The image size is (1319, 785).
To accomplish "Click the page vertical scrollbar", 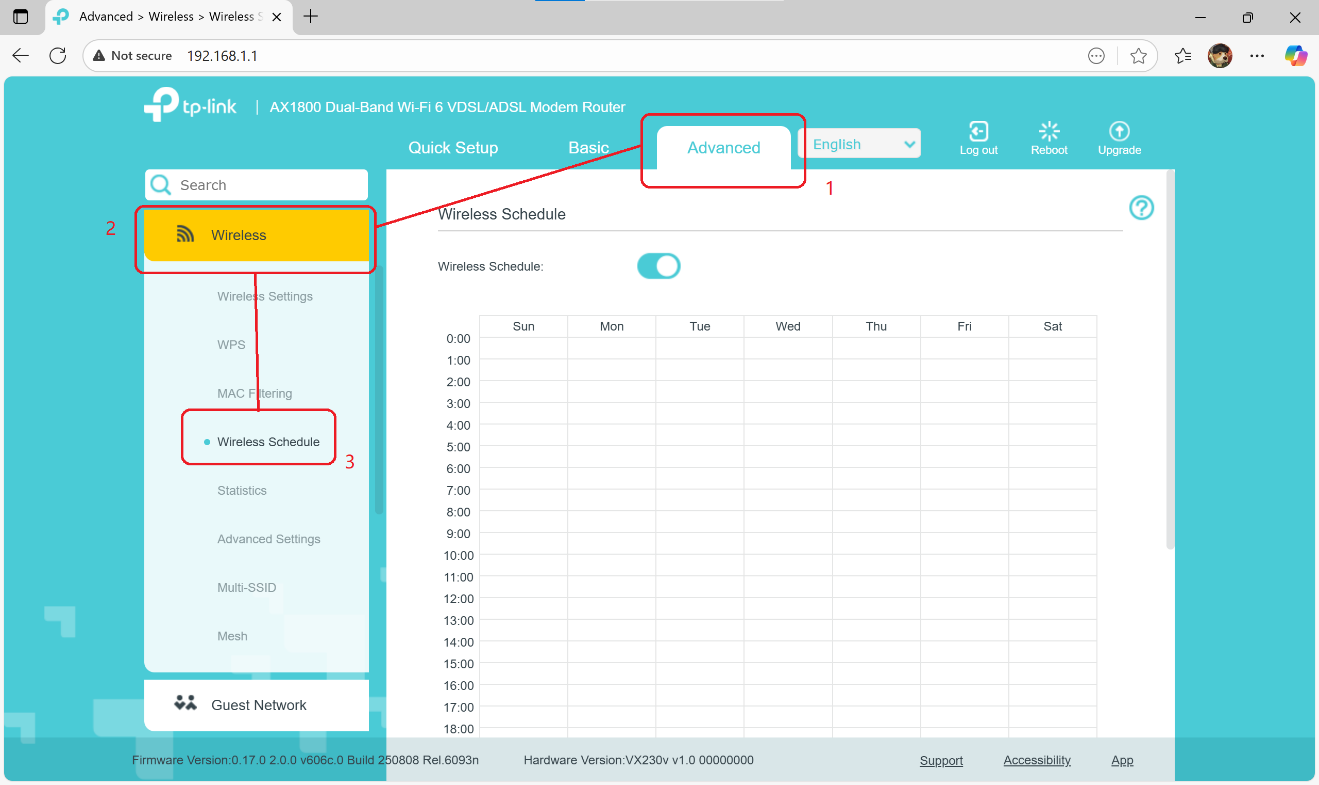I will [x=1170, y=360].
